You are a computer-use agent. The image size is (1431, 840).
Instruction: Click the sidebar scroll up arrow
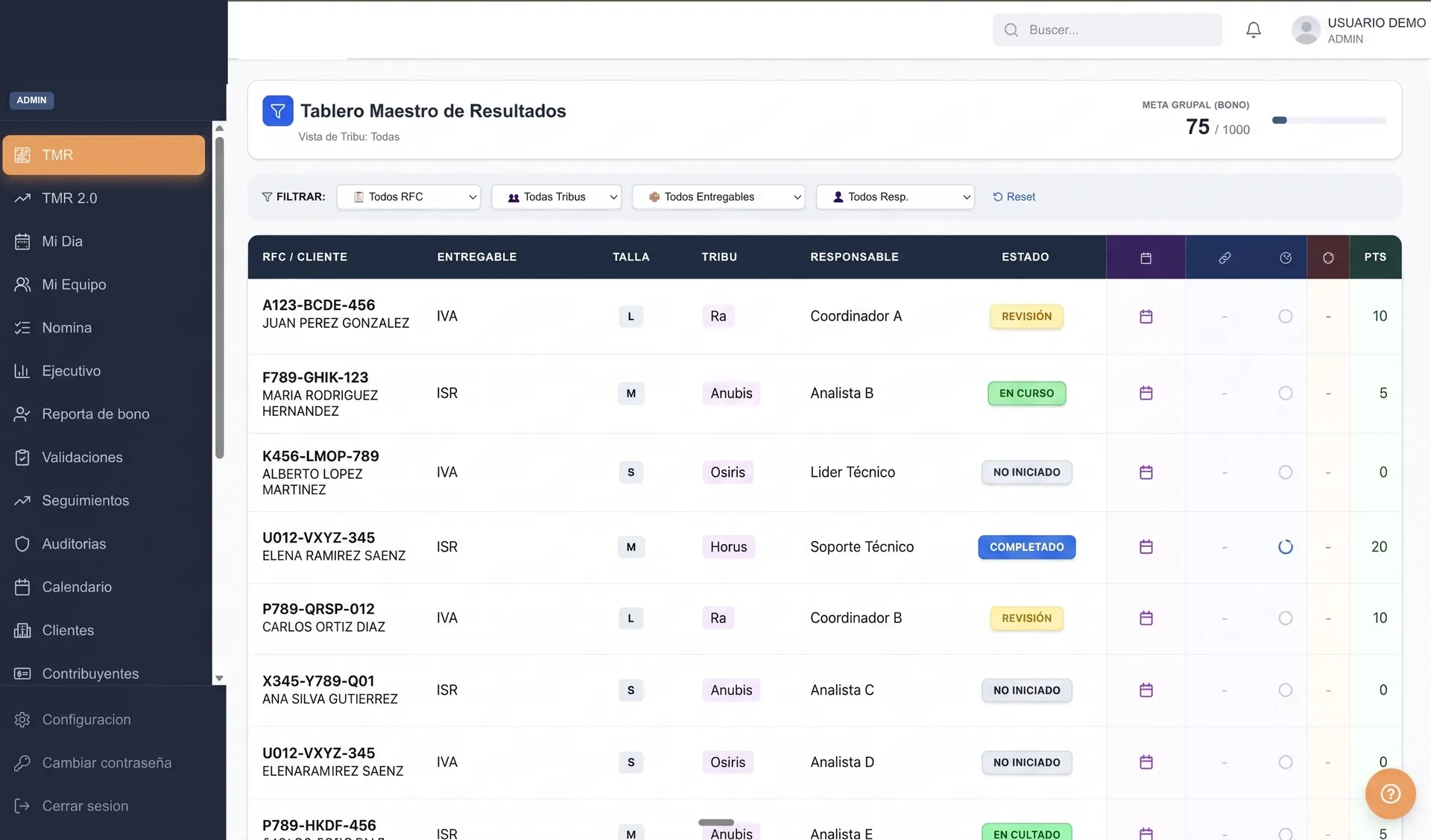pyautogui.click(x=219, y=128)
